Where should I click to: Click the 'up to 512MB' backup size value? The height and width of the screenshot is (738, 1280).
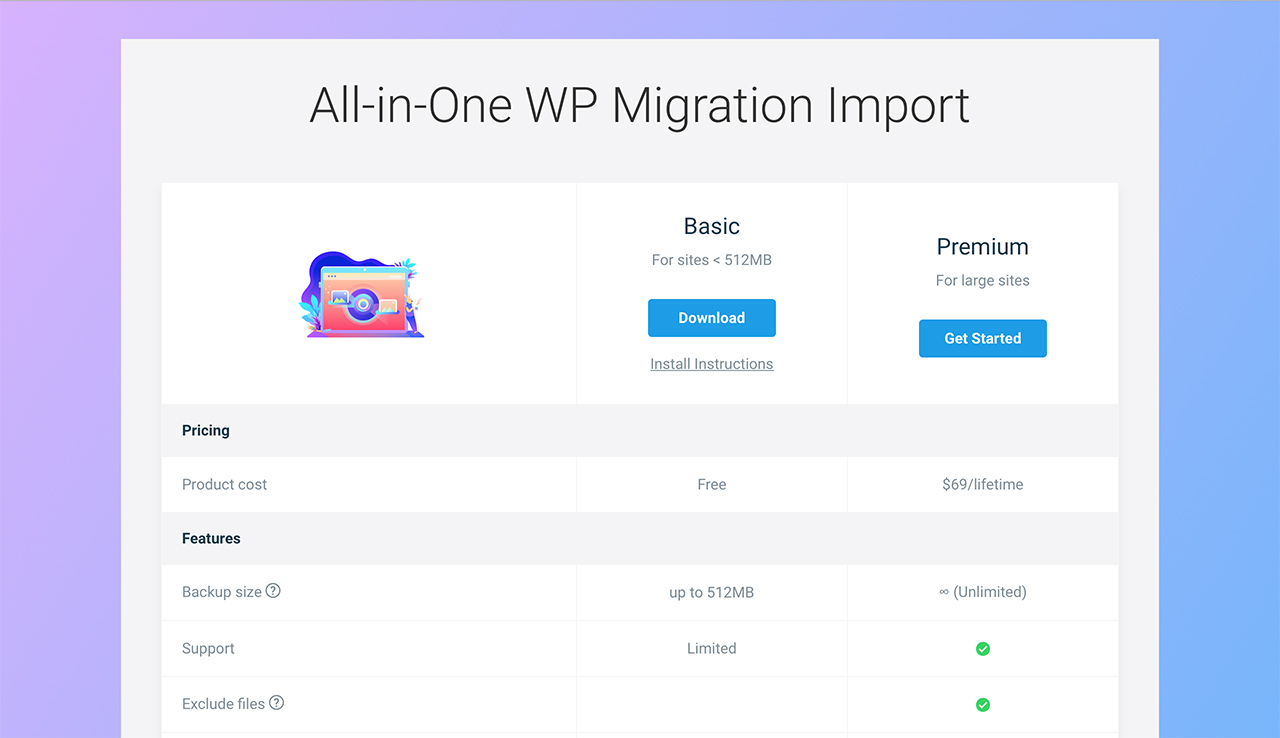(711, 591)
